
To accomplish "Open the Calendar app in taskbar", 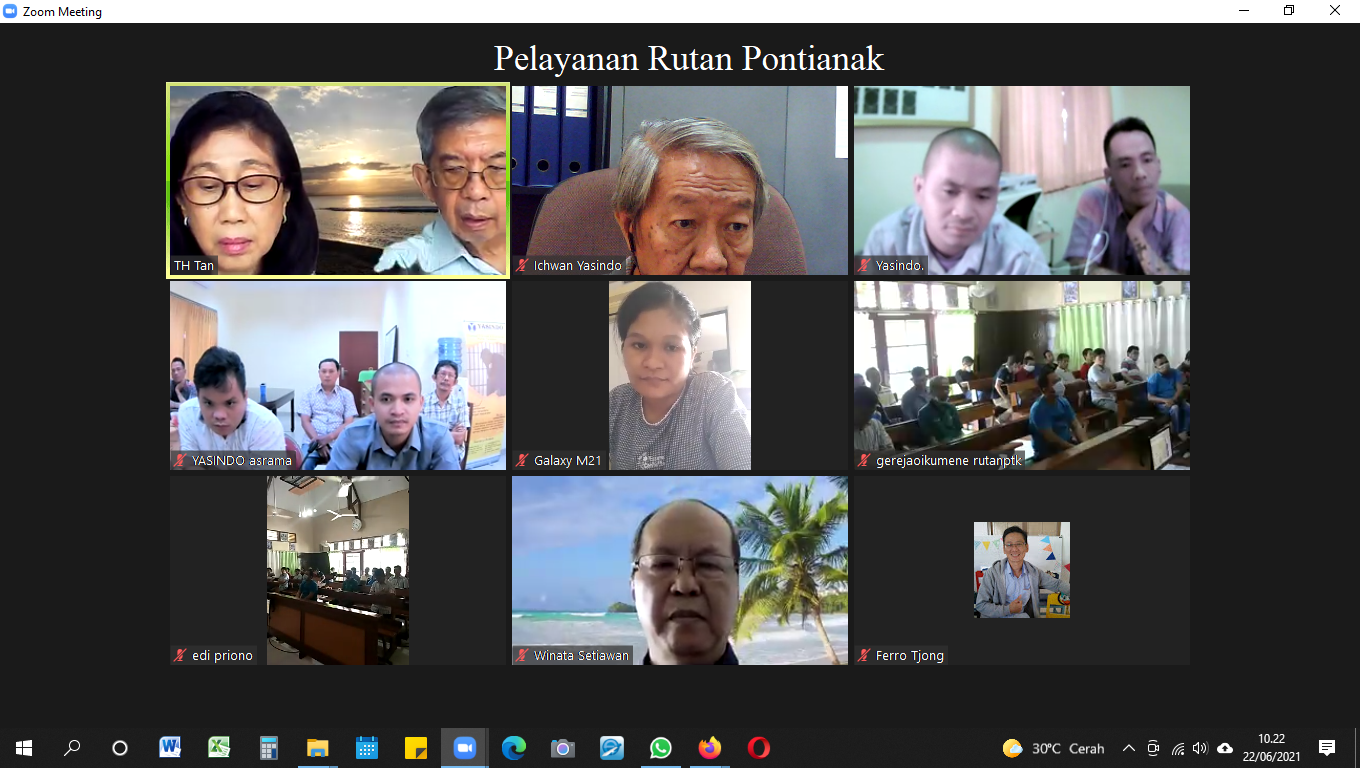I will point(366,748).
